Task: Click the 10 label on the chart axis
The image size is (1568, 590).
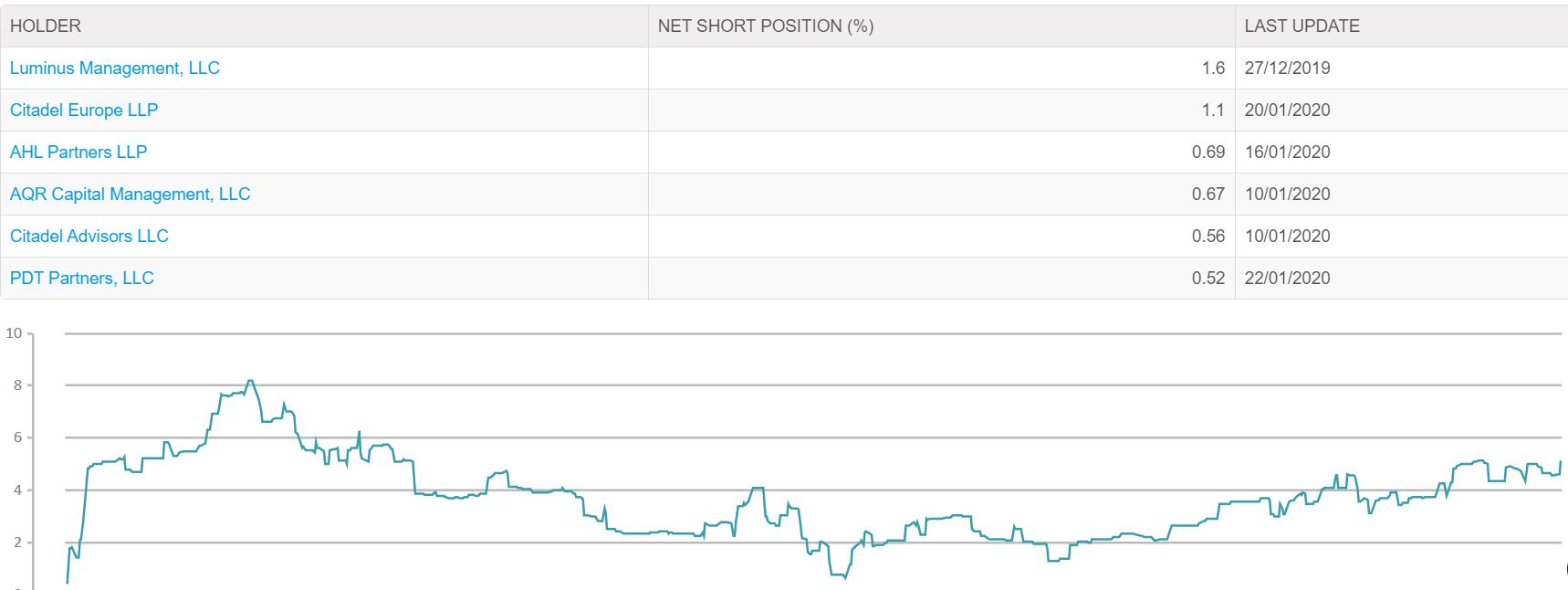Action: pyautogui.click(x=14, y=333)
